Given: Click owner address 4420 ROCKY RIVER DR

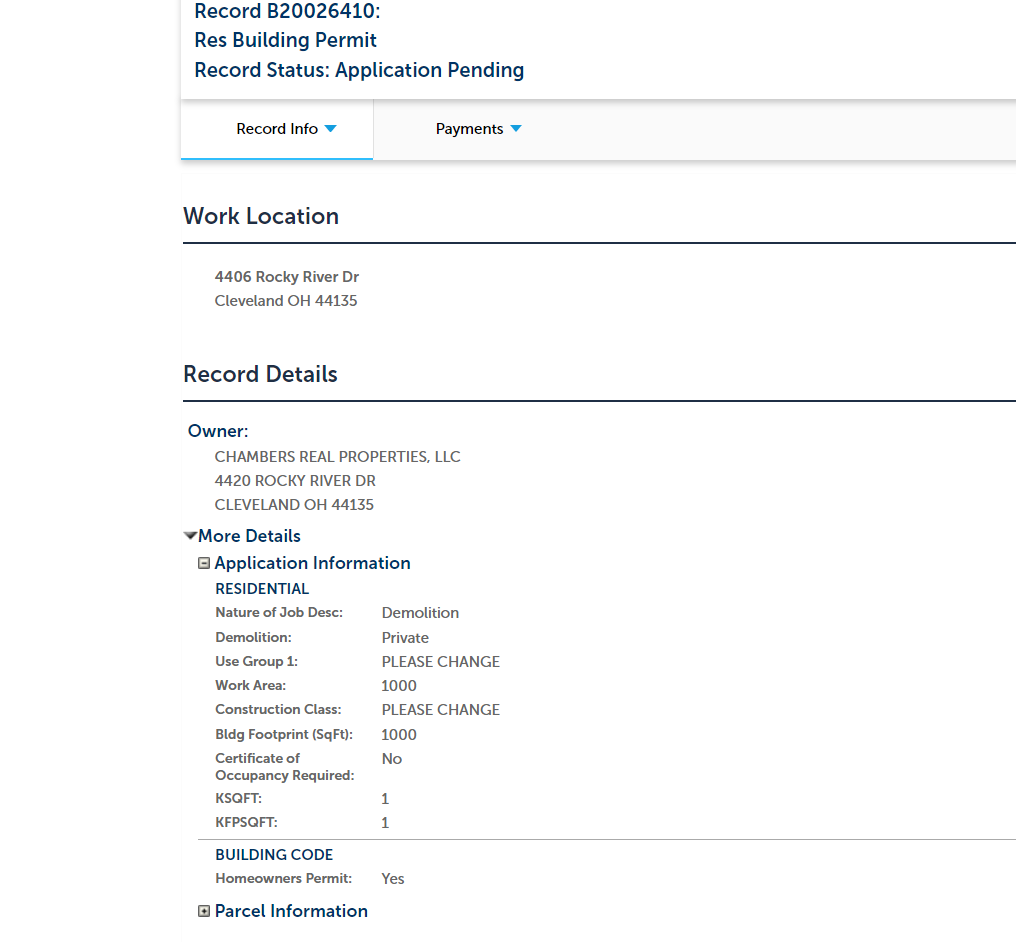Looking at the screenshot, I should point(295,481).
